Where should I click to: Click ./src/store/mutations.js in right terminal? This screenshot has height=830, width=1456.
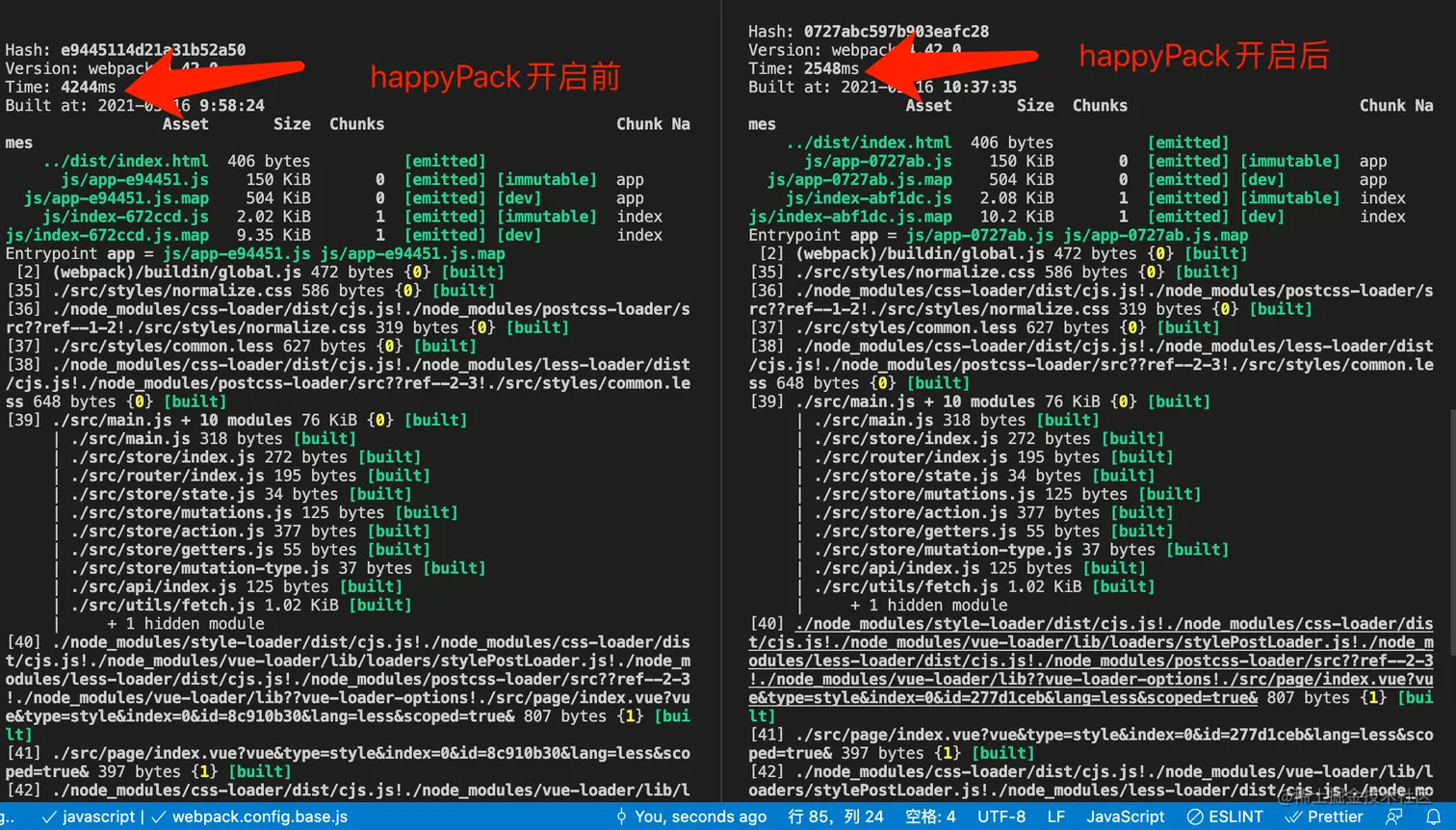click(x=924, y=494)
